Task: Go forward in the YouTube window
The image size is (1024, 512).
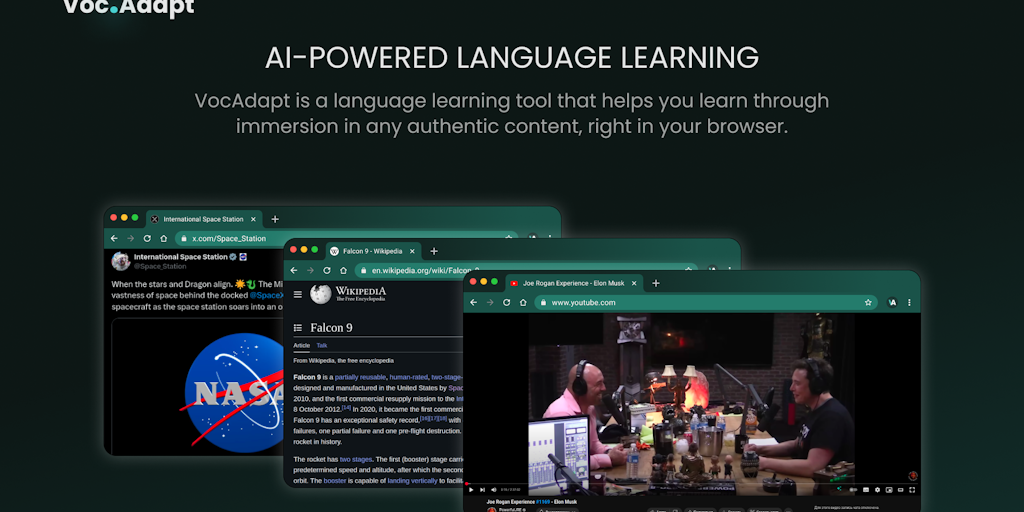Action: coord(490,302)
